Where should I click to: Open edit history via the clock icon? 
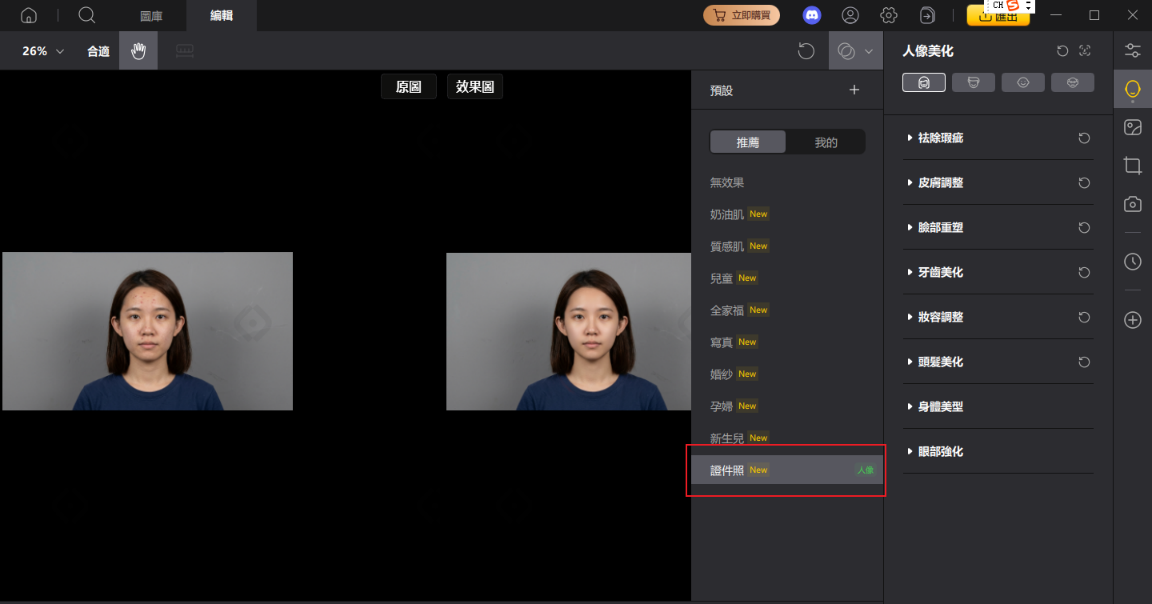click(x=1132, y=261)
